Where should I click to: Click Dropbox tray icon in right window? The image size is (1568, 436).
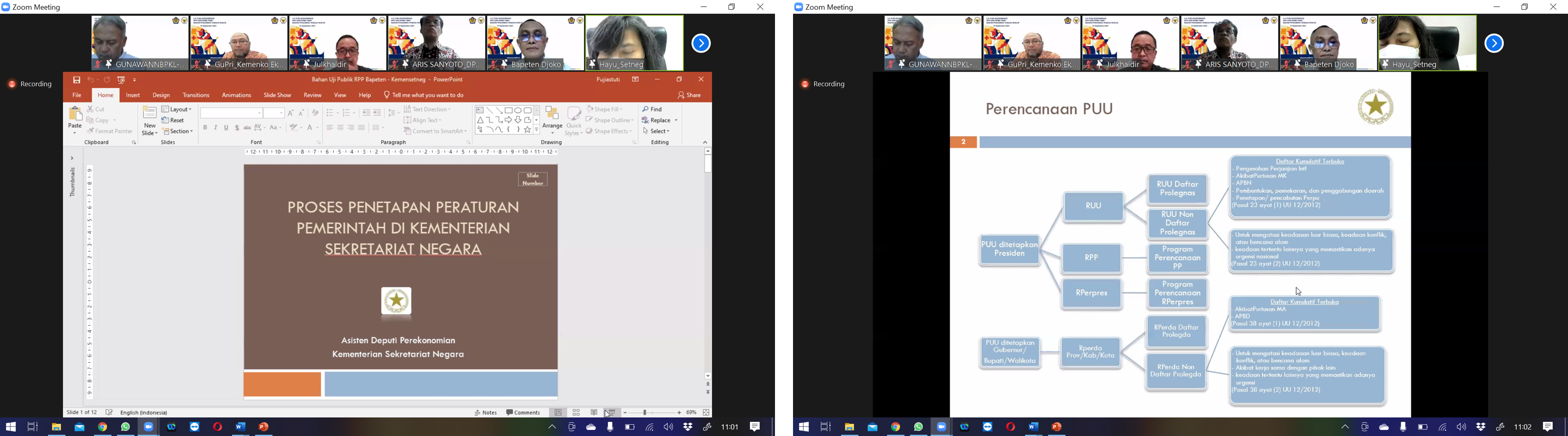pyautogui.click(x=1481, y=427)
